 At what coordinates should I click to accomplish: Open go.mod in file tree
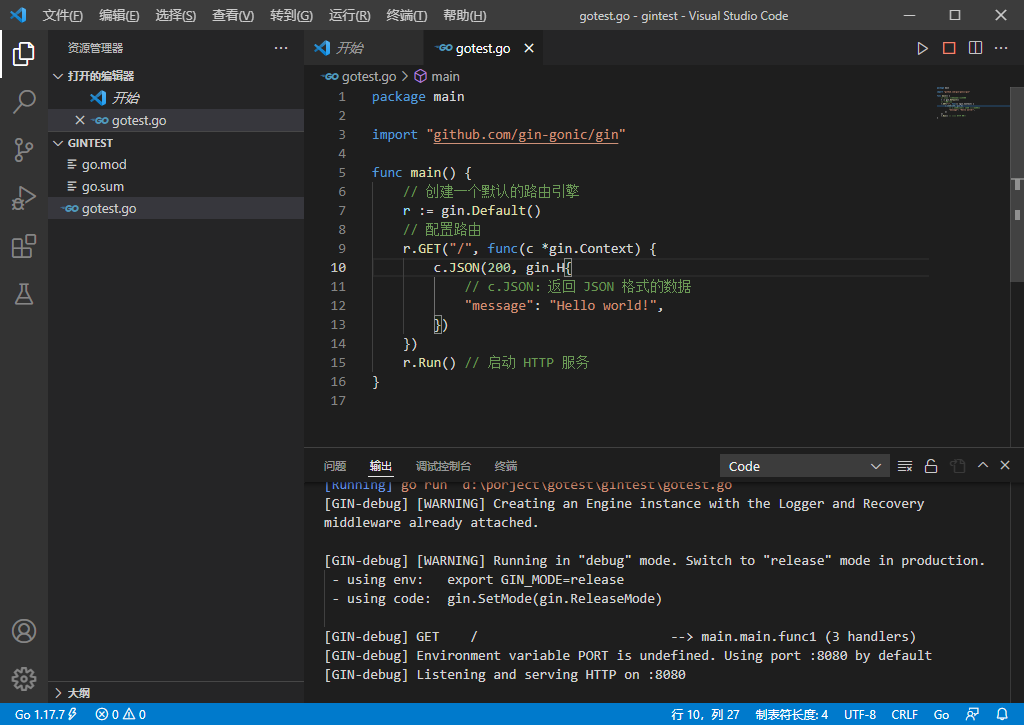point(176,165)
